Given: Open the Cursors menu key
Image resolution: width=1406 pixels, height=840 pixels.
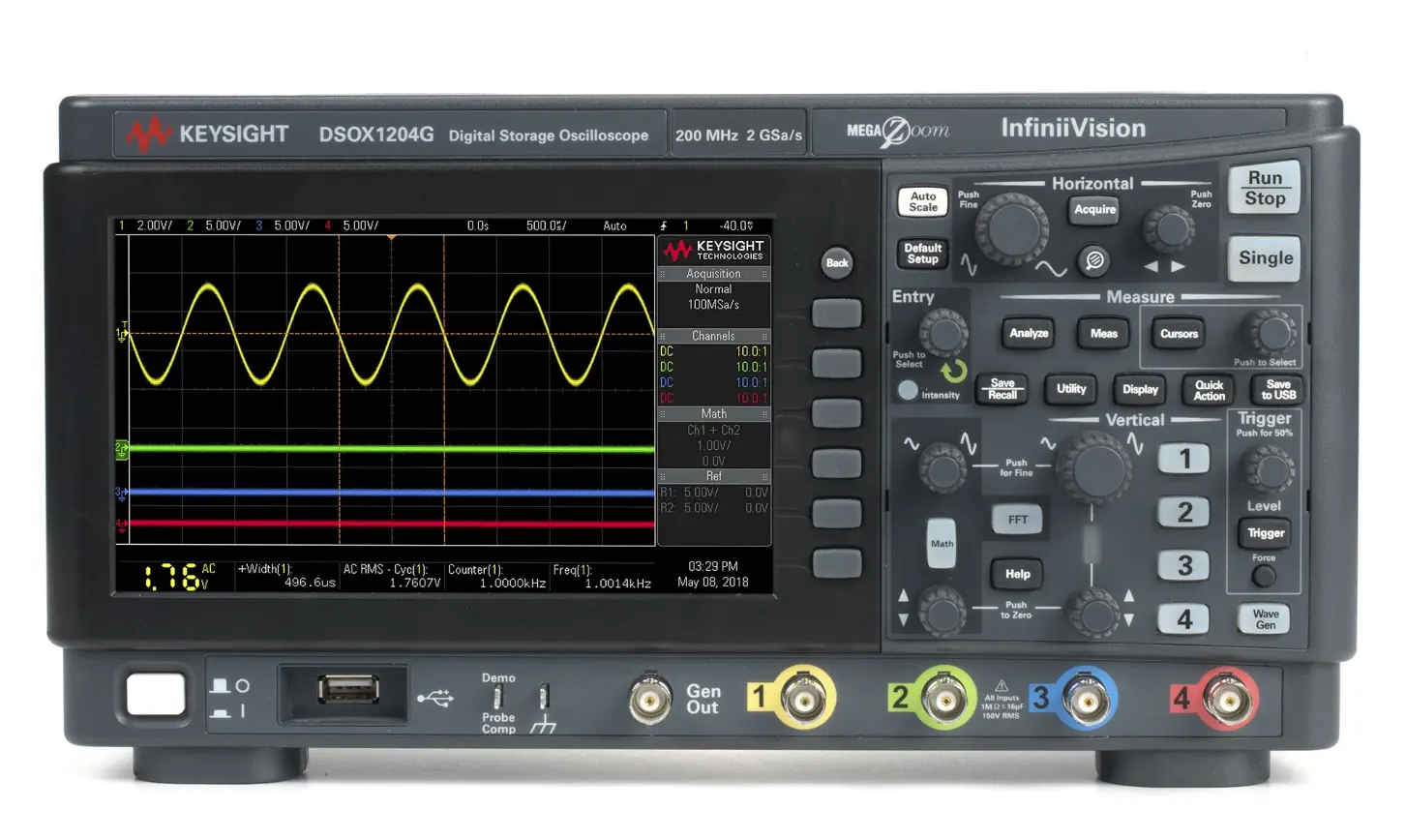Looking at the screenshot, I should pyautogui.click(x=1179, y=333).
